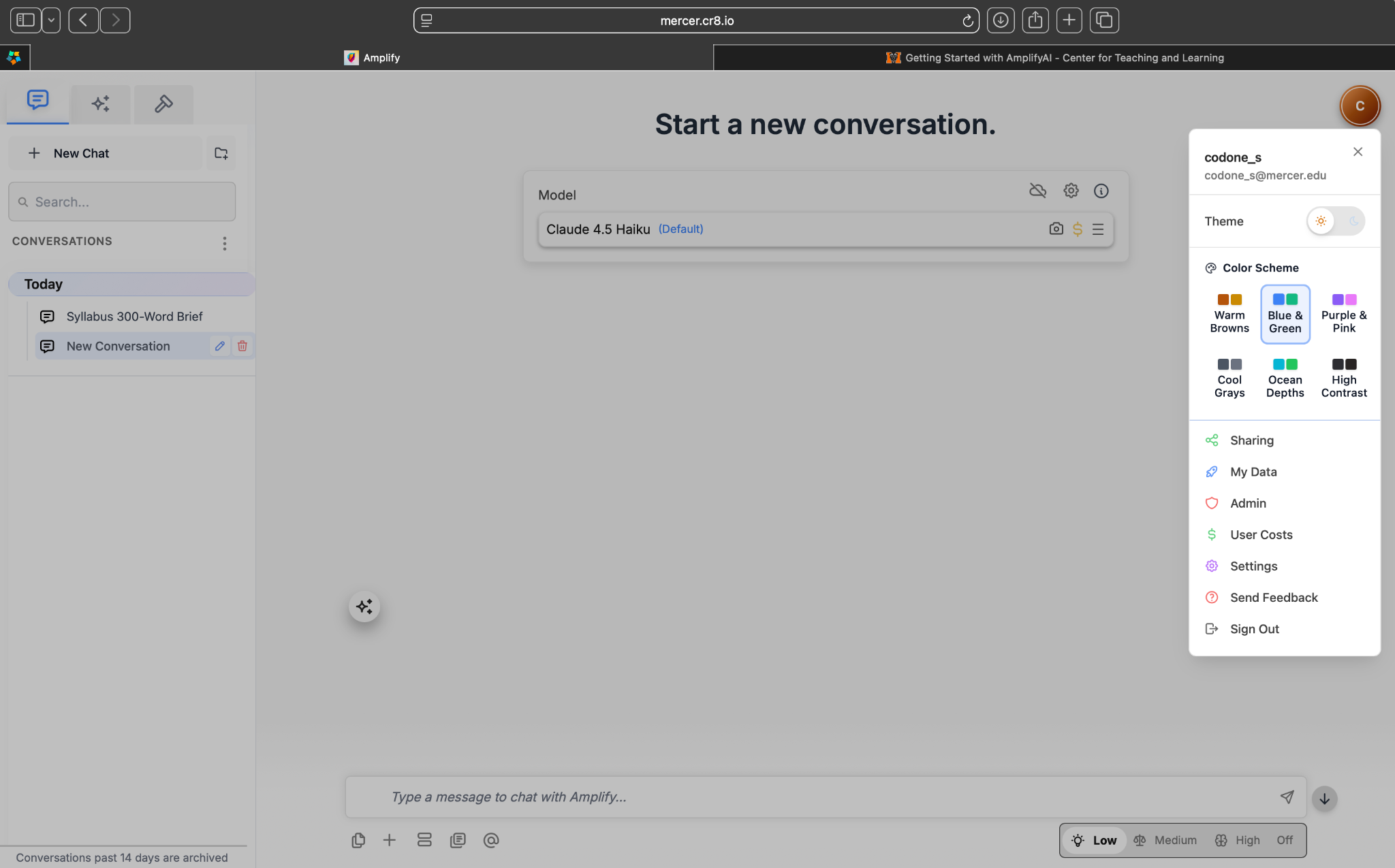Image resolution: width=1395 pixels, height=868 pixels.
Task: Send the message with paper plane icon
Action: coord(1287,797)
